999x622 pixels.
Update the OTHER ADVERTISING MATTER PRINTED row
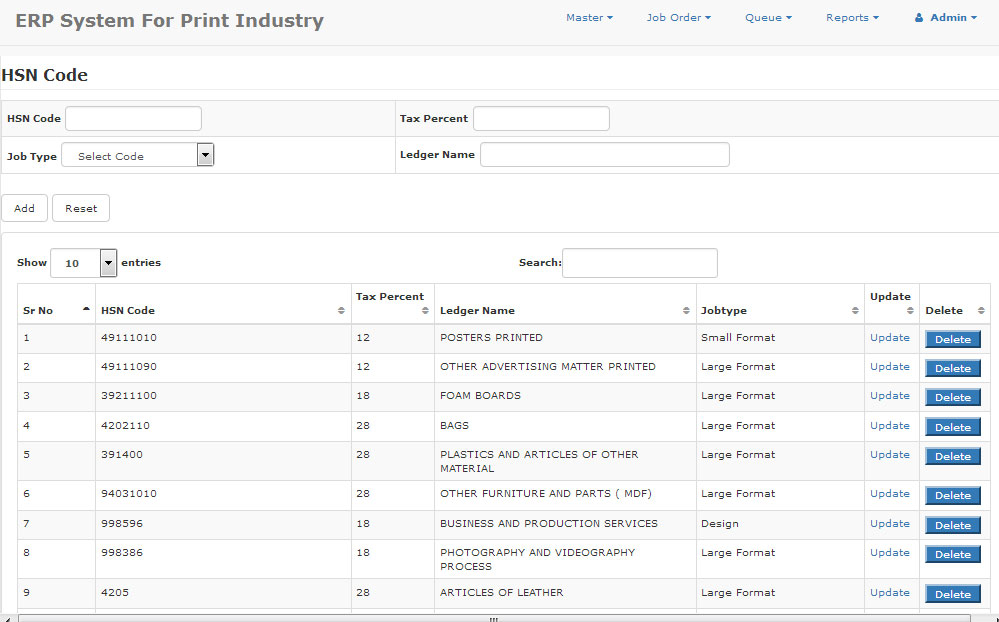889,367
